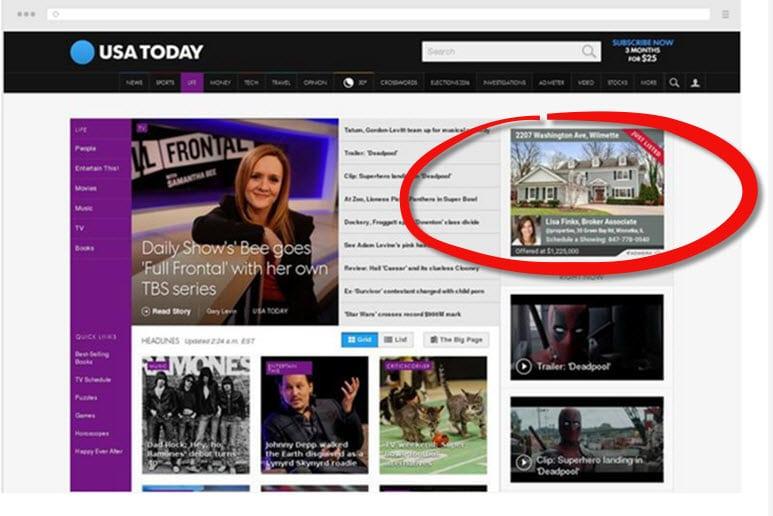Open the weather icon in the navigation bar
The width and height of the screenshot is (773, 516).
click(x=349, y=83)
